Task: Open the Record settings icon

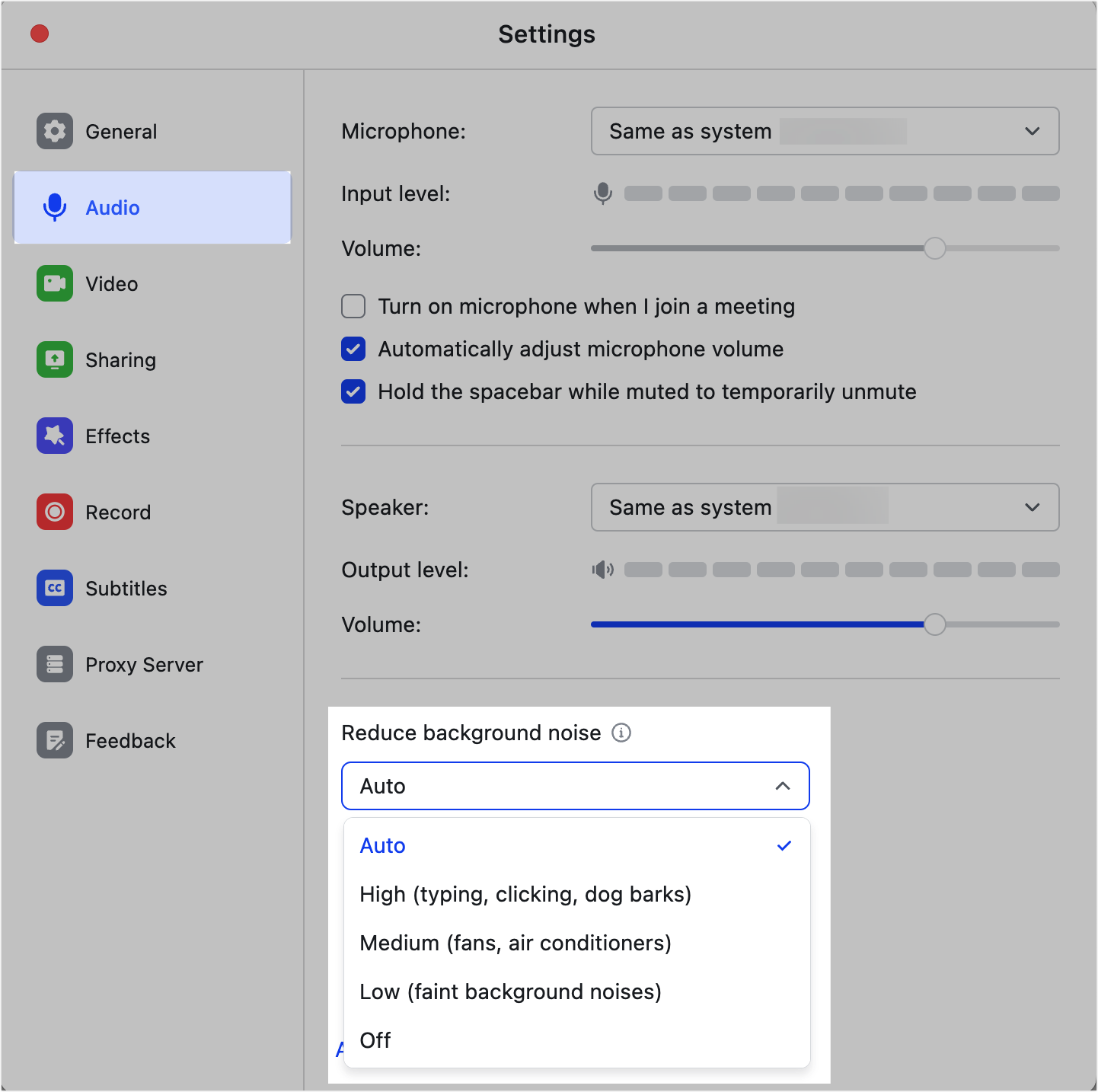Action: tap(55, 512)
